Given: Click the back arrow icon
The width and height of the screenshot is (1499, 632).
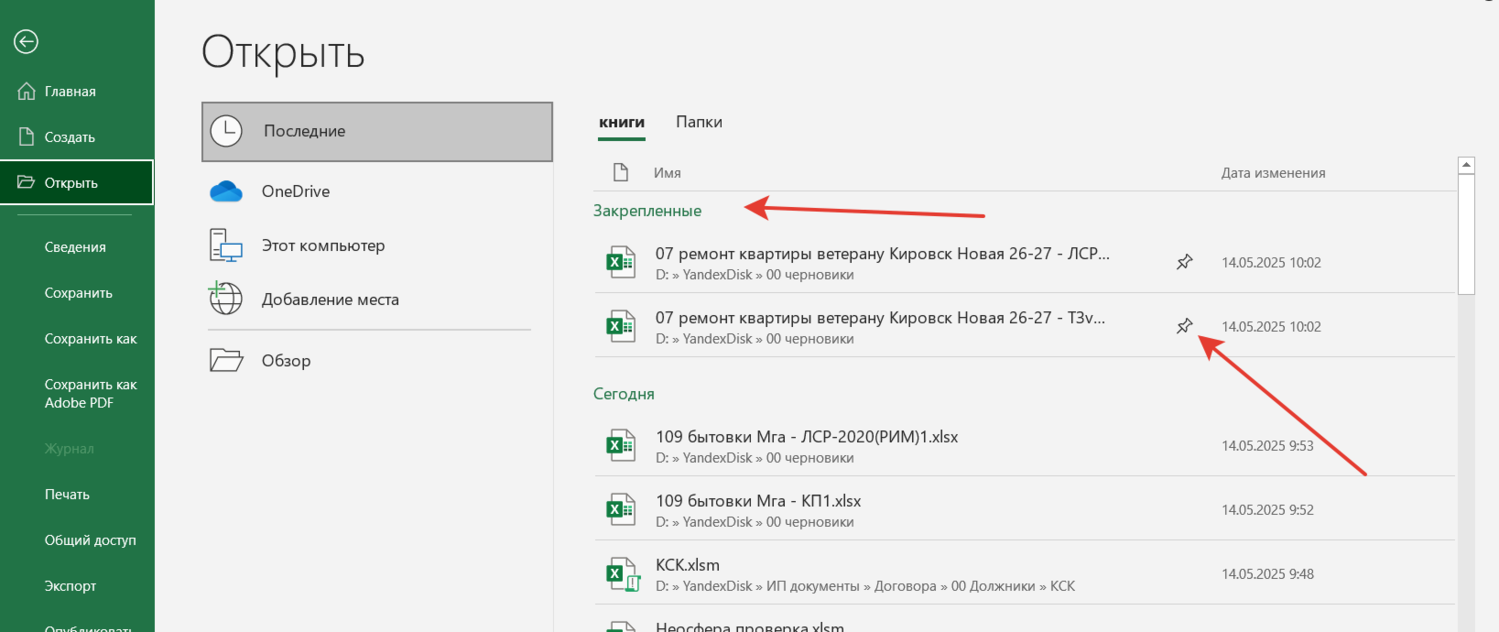Looking at the screenshot, I should tap(26, 41).
